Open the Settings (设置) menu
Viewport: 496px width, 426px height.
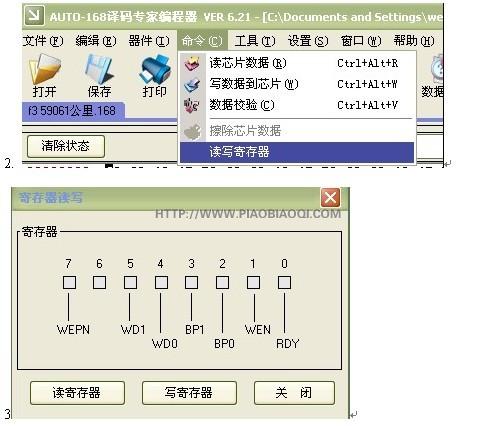tap(308, 41)
